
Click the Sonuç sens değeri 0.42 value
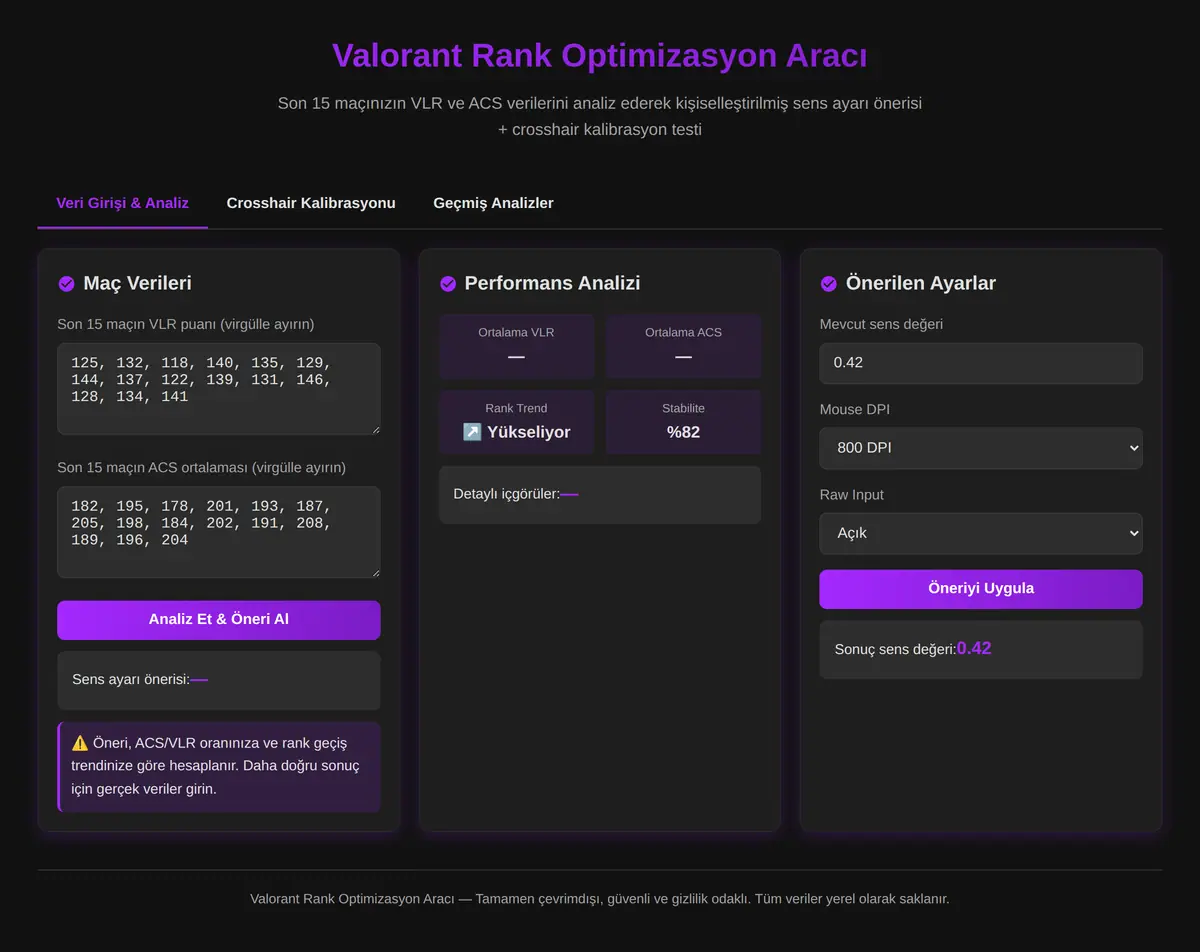pos(974,648)
